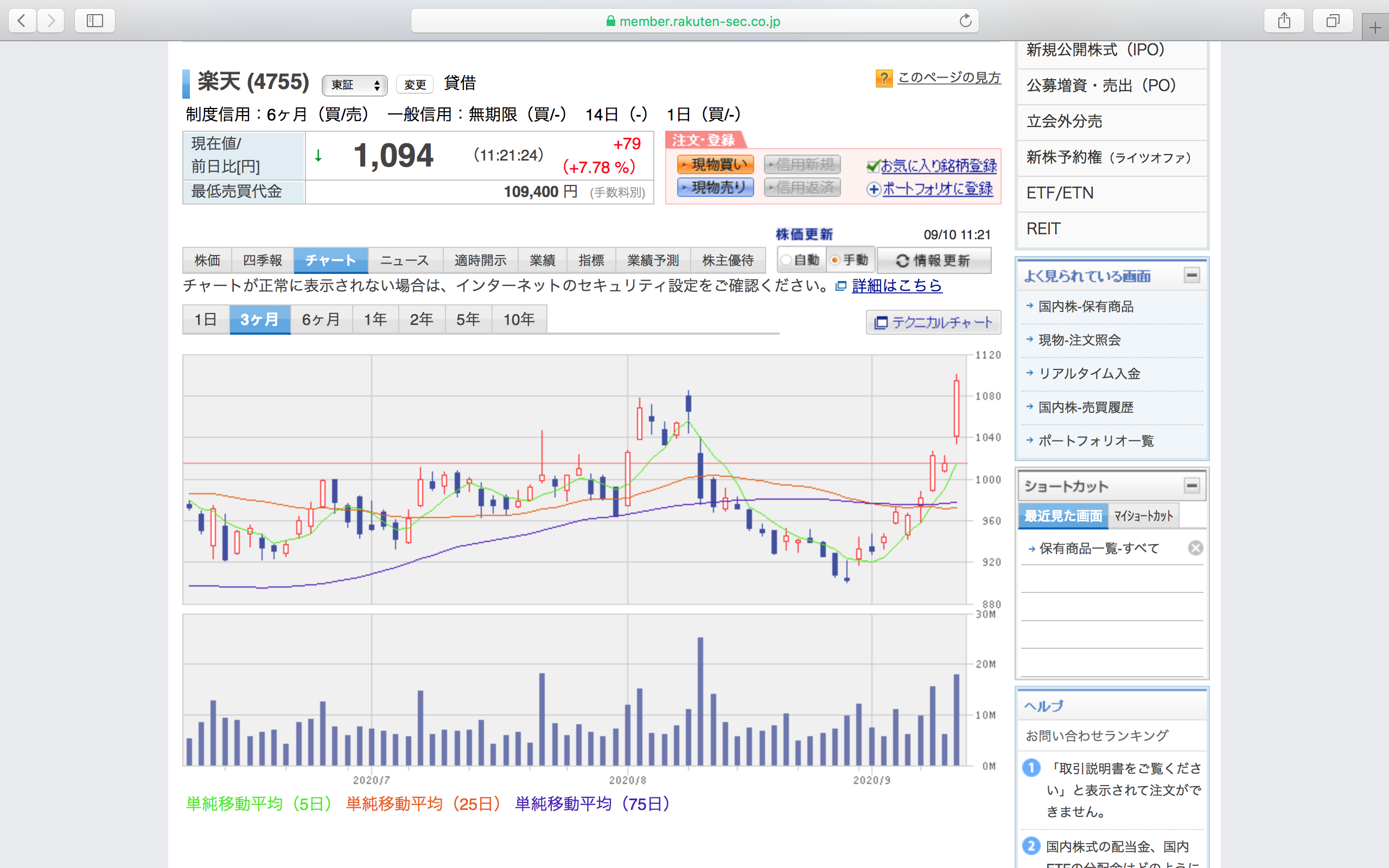
Task: Open the 業績 tab
Action: pos(543,260)
